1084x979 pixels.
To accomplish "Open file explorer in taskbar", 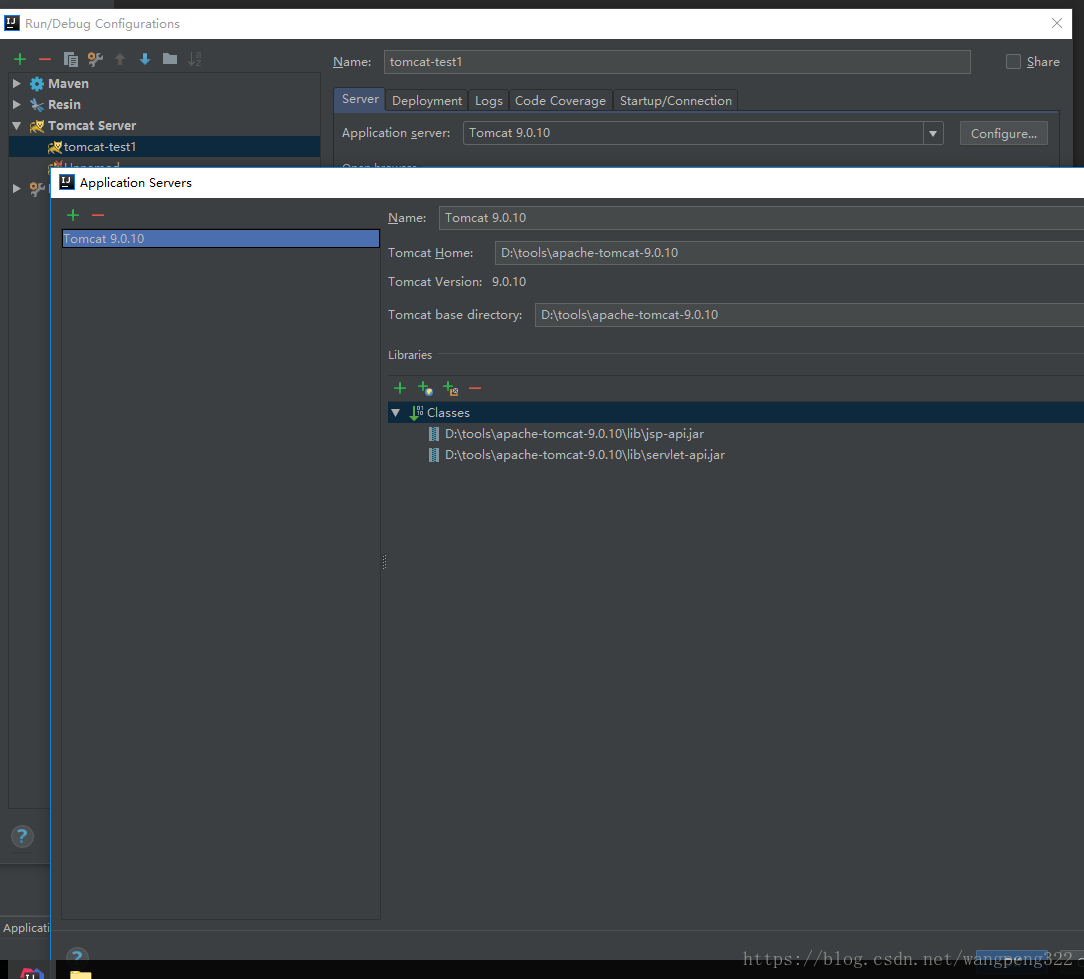I will coord(81,973).
